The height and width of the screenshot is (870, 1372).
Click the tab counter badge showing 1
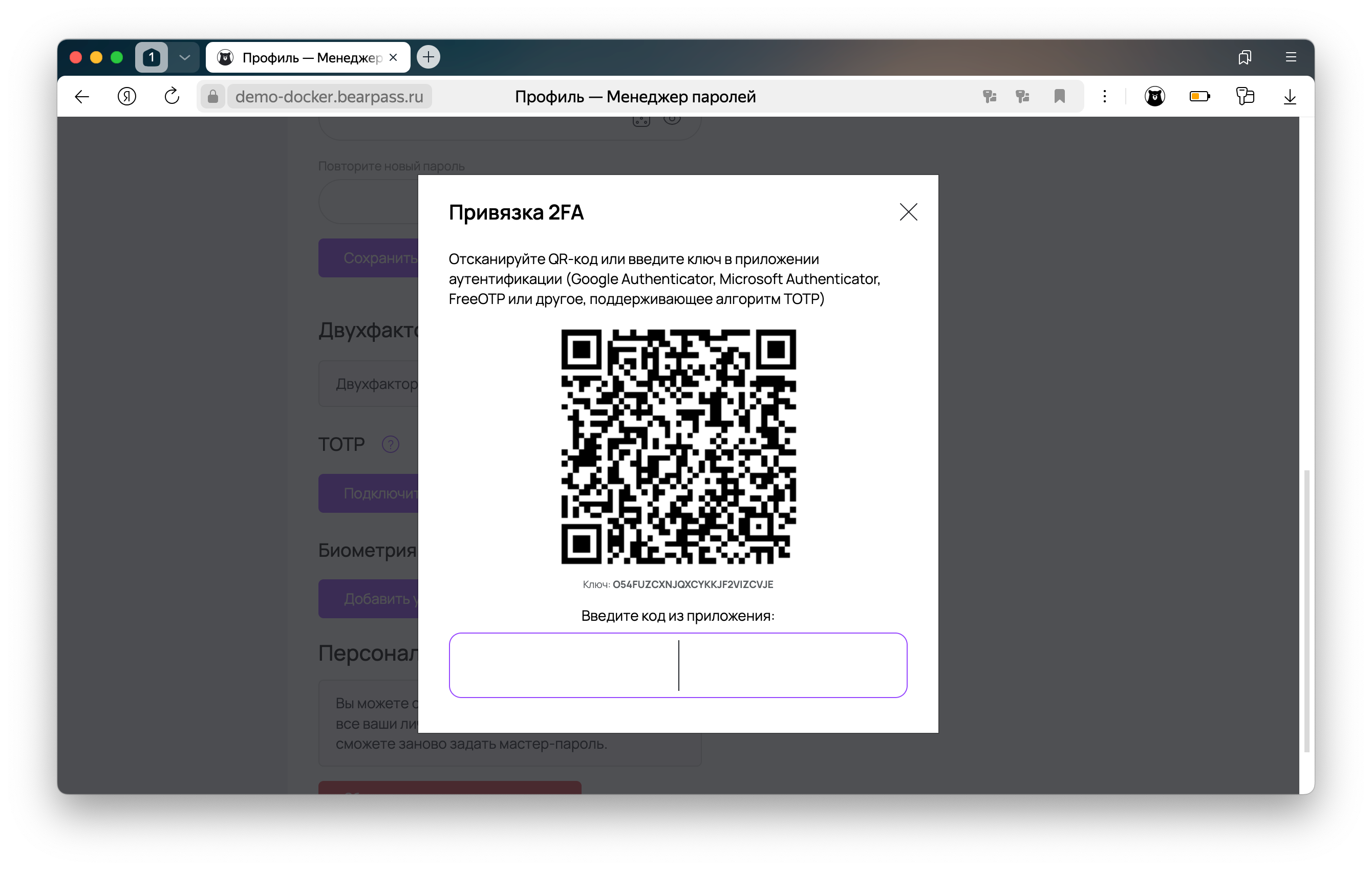coord(151,57)
